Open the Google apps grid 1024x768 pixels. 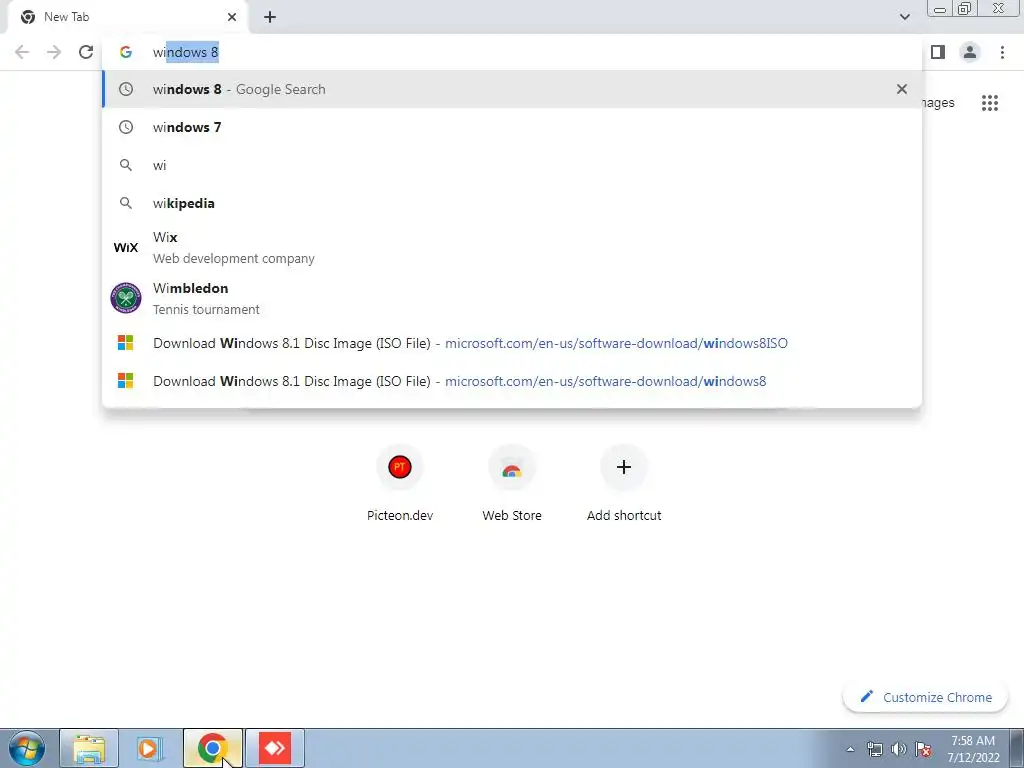coord(989,103)
